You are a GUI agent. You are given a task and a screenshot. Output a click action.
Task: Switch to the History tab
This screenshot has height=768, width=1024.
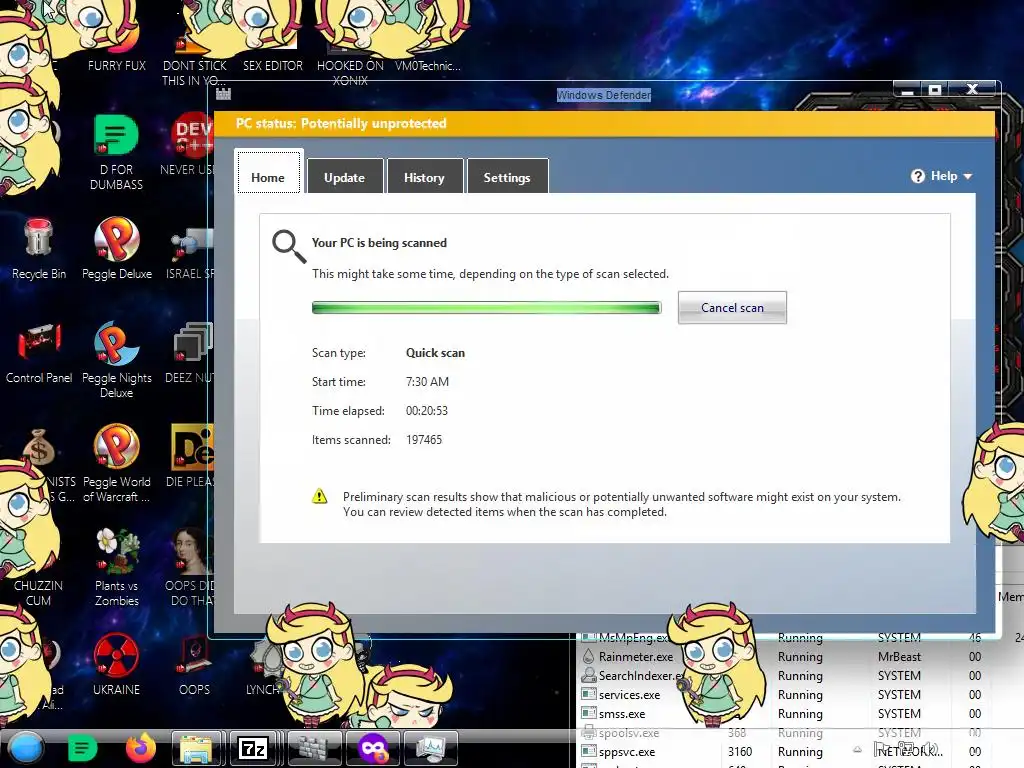click(x=424, y=177)
